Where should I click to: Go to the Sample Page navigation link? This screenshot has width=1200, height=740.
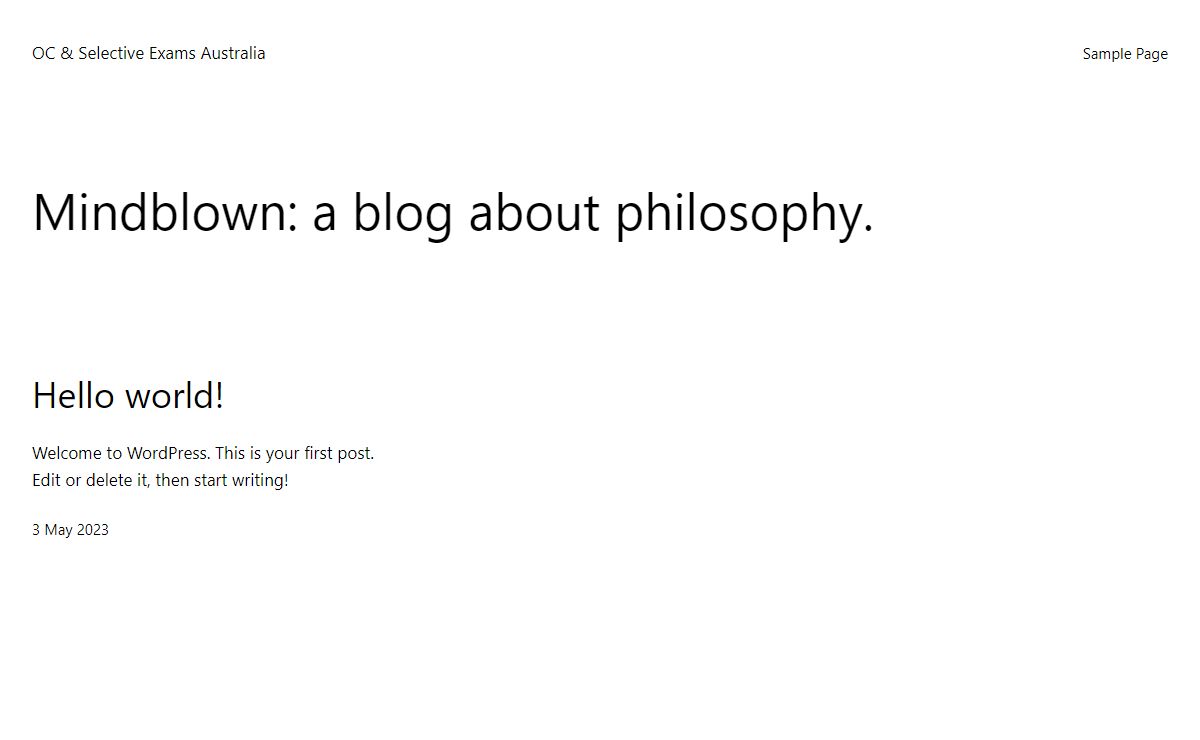[x=1125, y=54]
